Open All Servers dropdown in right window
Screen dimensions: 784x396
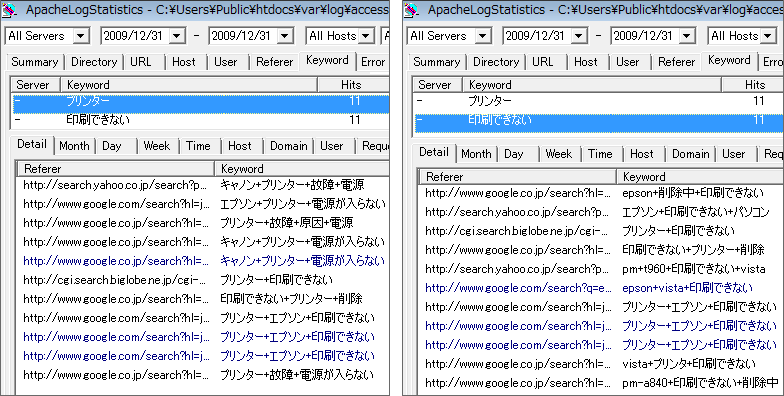482,36
